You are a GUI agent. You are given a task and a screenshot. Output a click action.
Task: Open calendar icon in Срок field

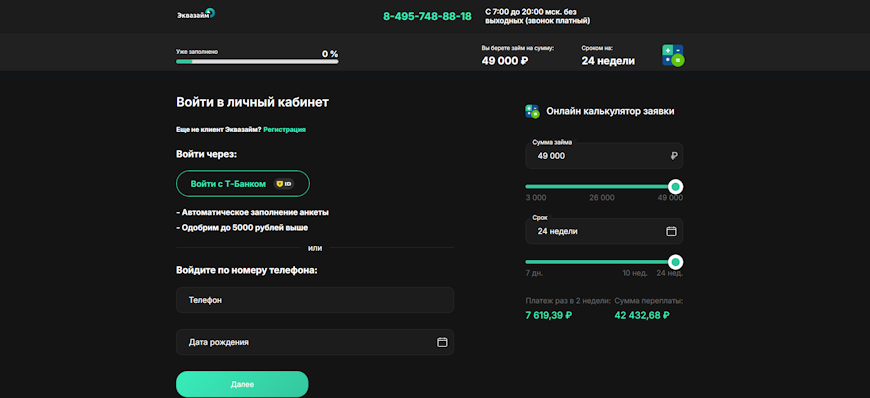pyautogui.click(x=671, y=231)
